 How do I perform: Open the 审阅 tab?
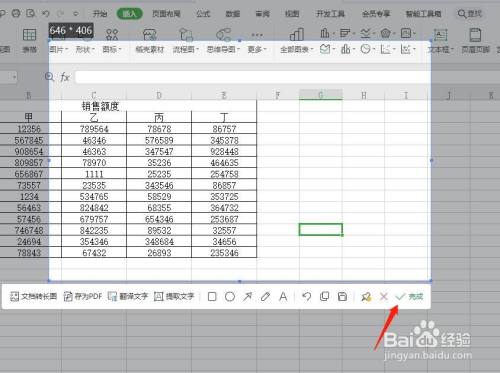tap(263, 14)
